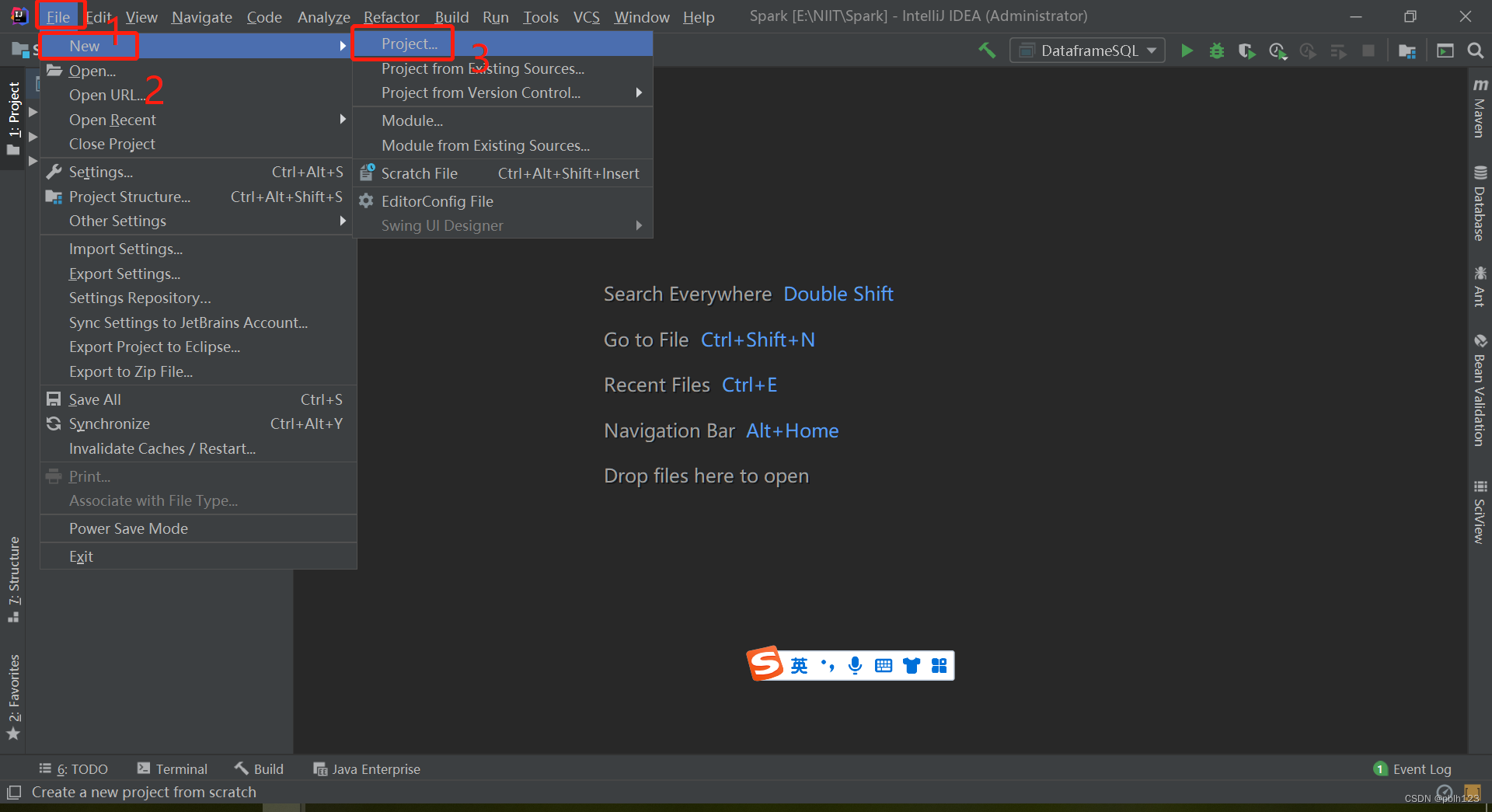Click the Sogou input method S logo
This screenshot has height=812, width=1492.
click(765, 664)
